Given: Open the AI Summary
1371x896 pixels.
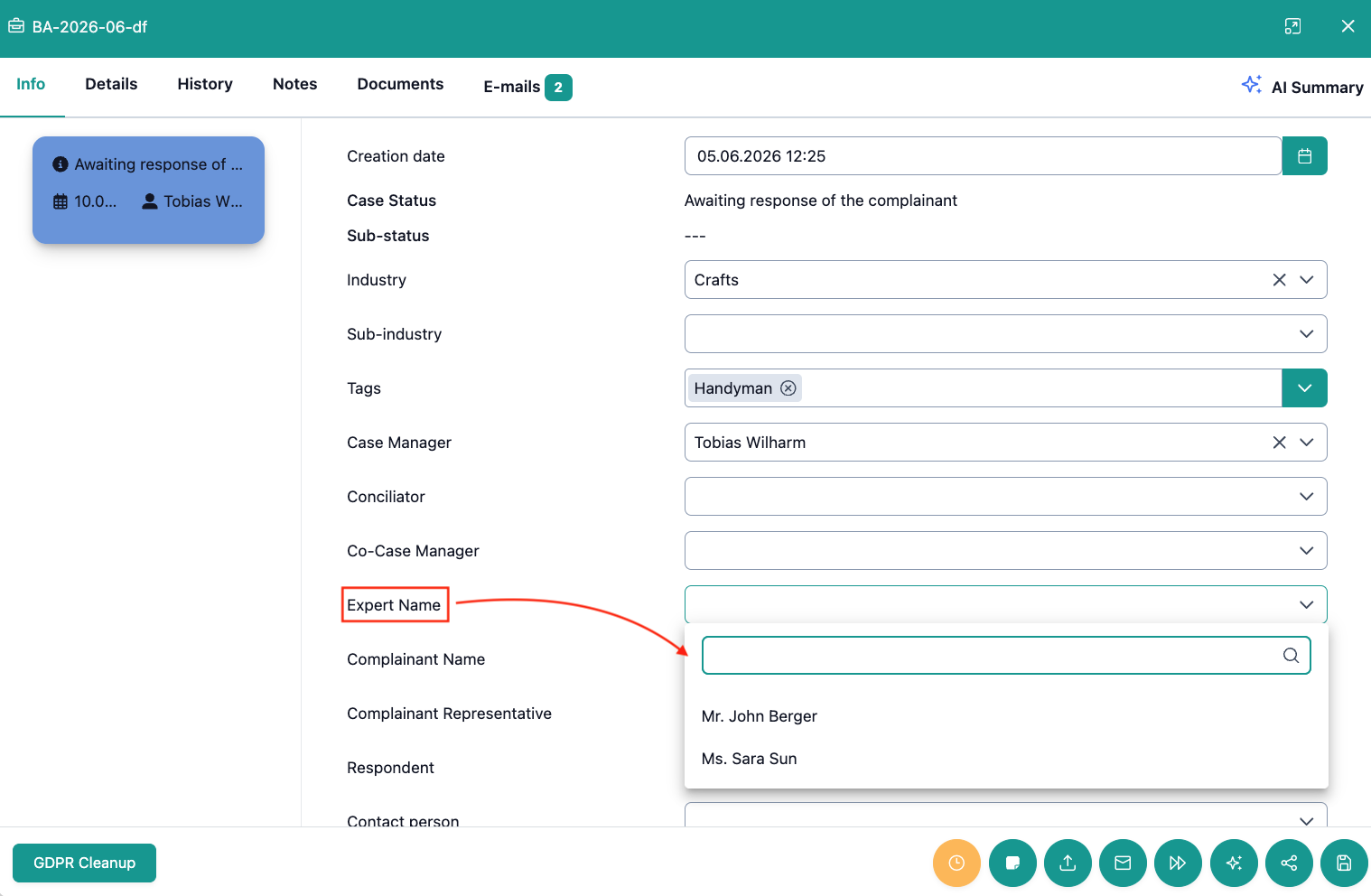Looking at the screenshot, I should tap(1301, 87).
